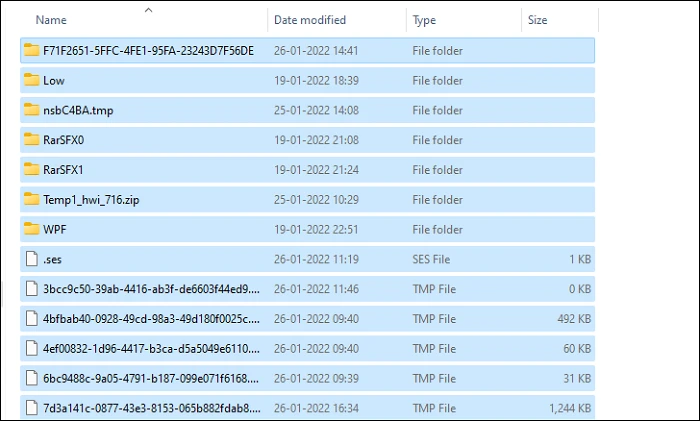Select the 6bc9488c-9a05-4791 file name
Image resolution: width=700 pixels, height=421 pixels.
pos(151,379)
